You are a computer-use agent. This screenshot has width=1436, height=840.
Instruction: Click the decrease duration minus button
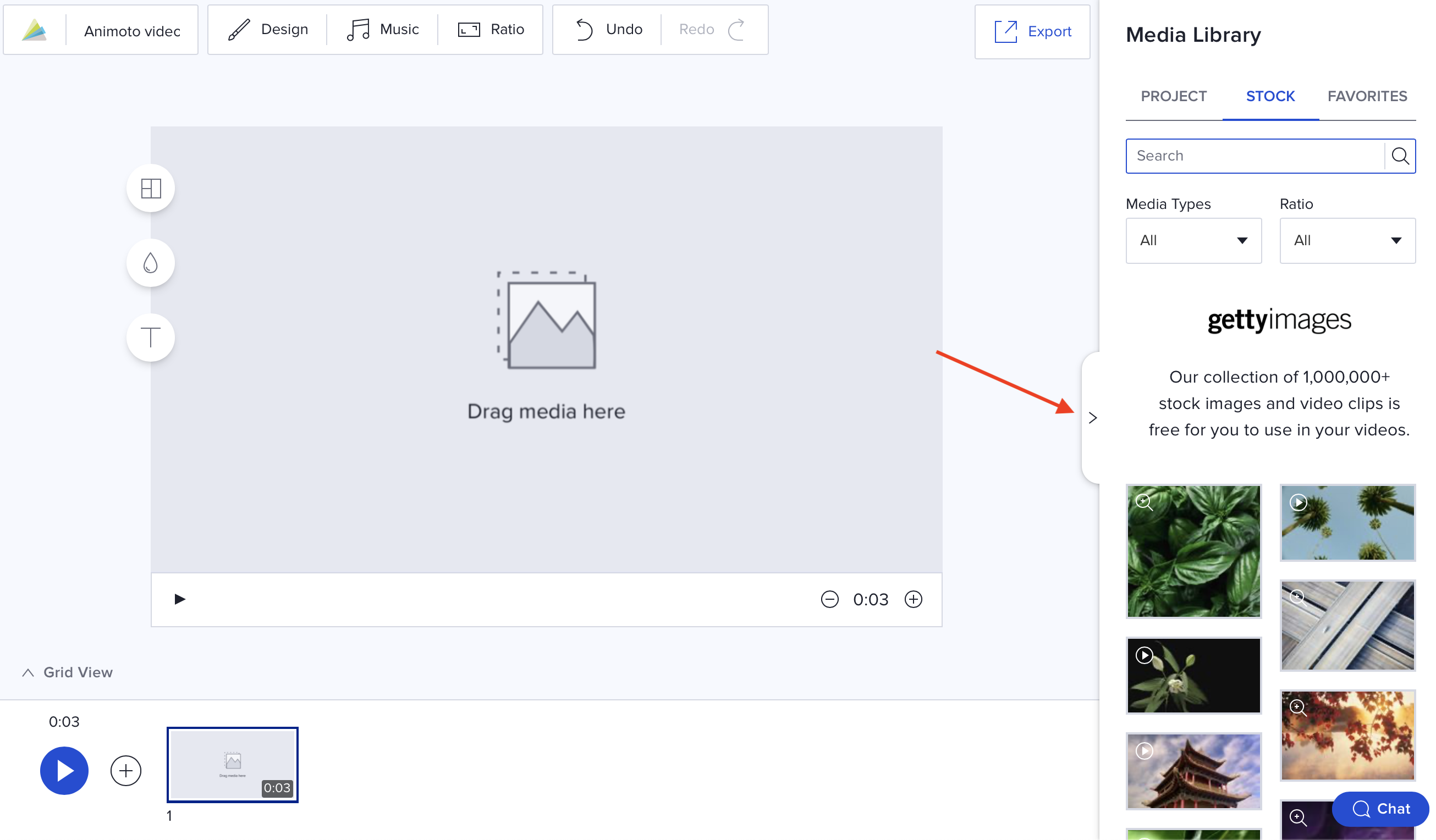point(831,599)
